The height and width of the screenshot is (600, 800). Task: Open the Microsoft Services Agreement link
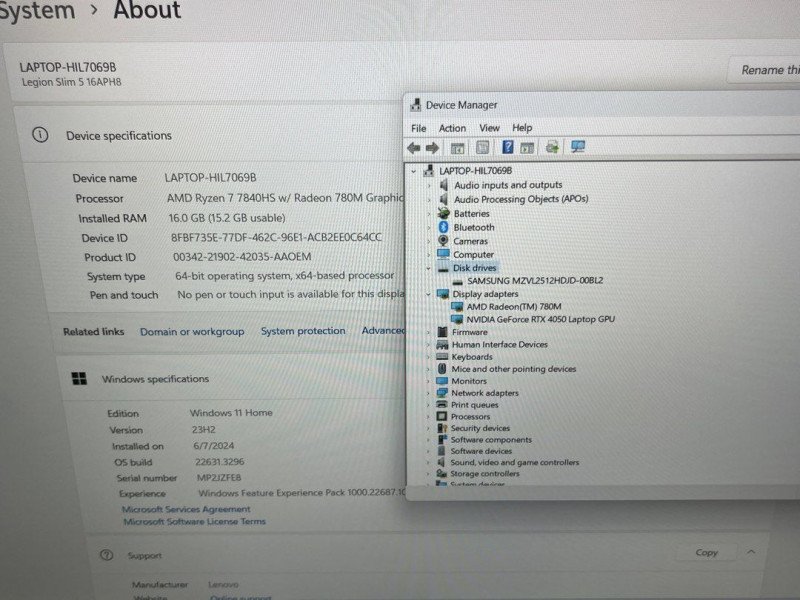point(186,509)
